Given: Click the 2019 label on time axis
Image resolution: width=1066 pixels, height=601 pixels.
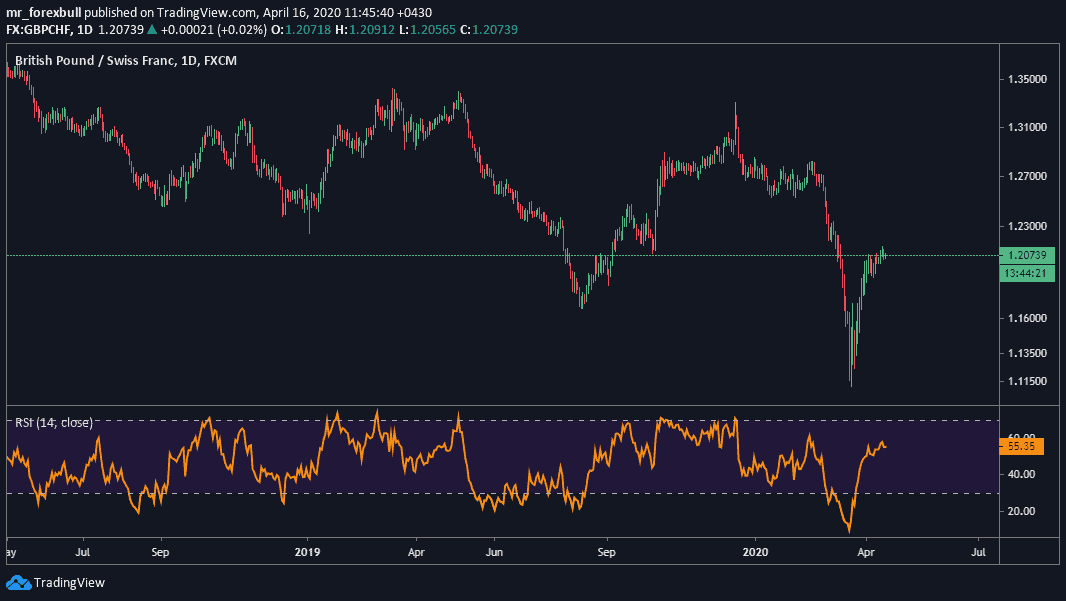Looking at the screenshot, I should click(307, 550).
